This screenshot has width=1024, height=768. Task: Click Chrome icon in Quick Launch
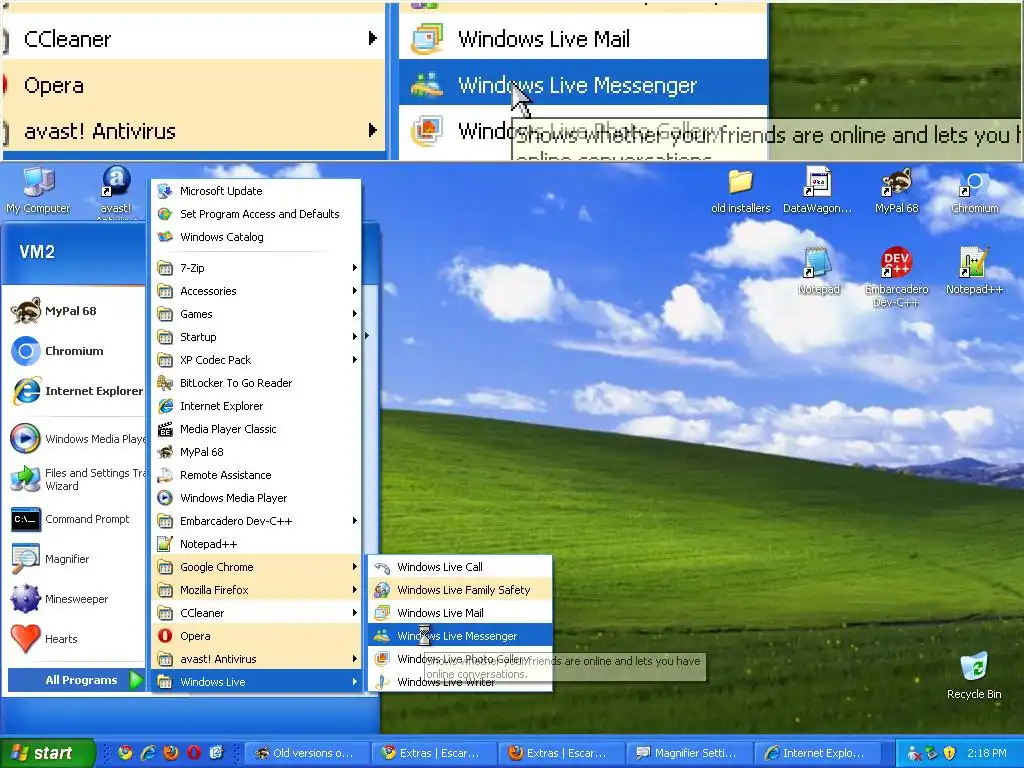tap(125, 753)
